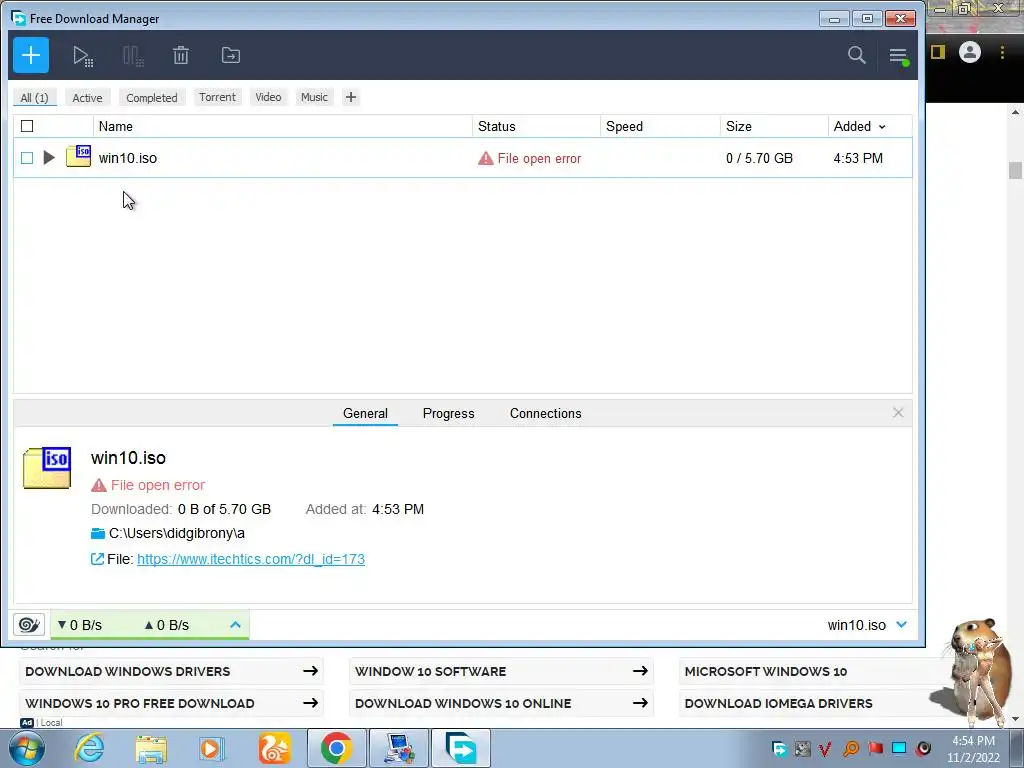Switch to Progress details tab

point(449,413)
